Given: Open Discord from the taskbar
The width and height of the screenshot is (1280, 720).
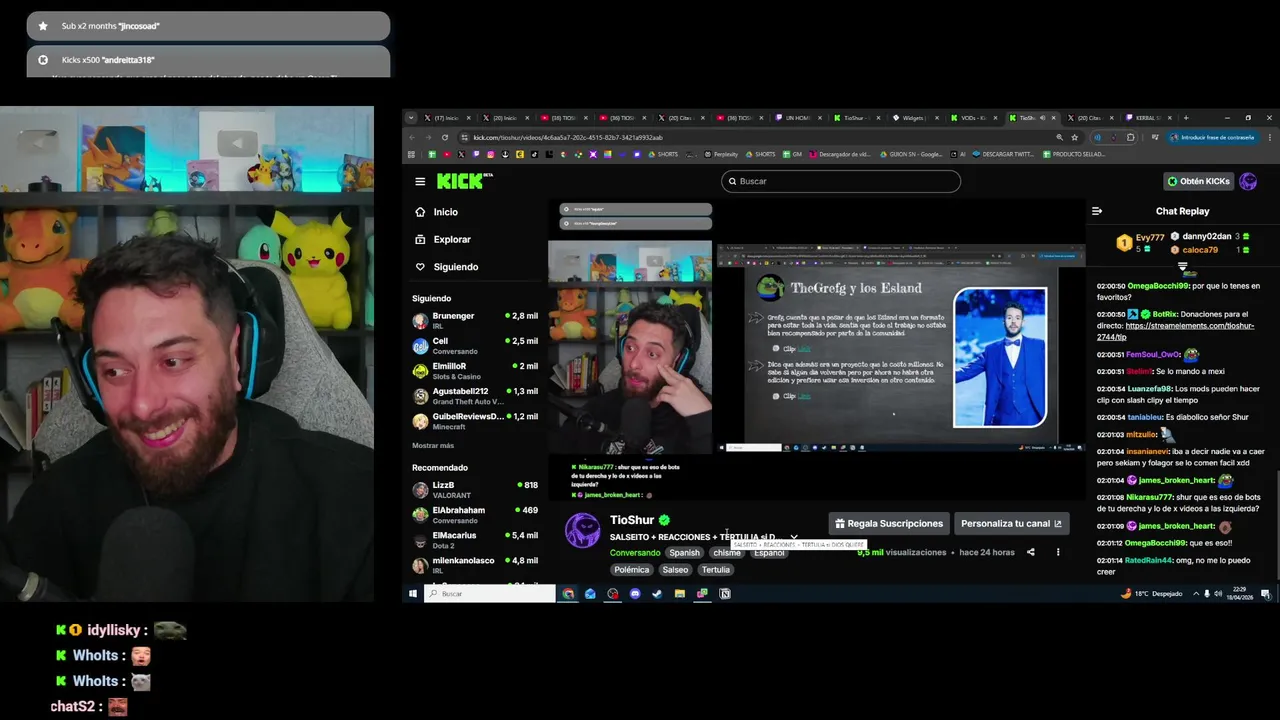Looking at the screenshot, I should [x=635, y=594].
